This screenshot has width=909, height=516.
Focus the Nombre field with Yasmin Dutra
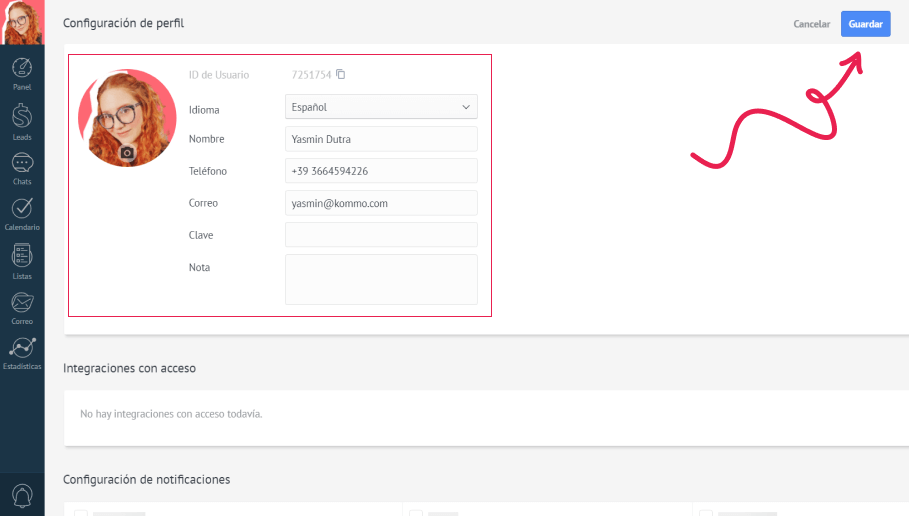click(x=381, y=139)
